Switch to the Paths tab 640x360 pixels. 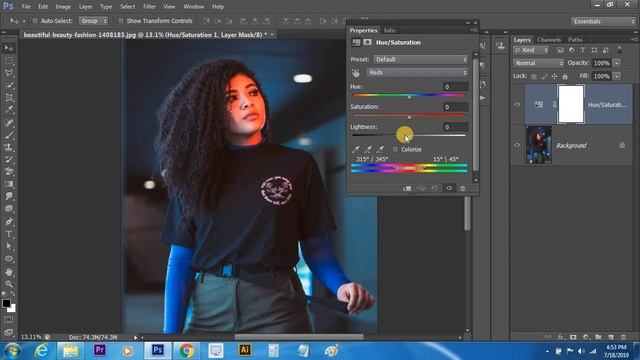575,40
